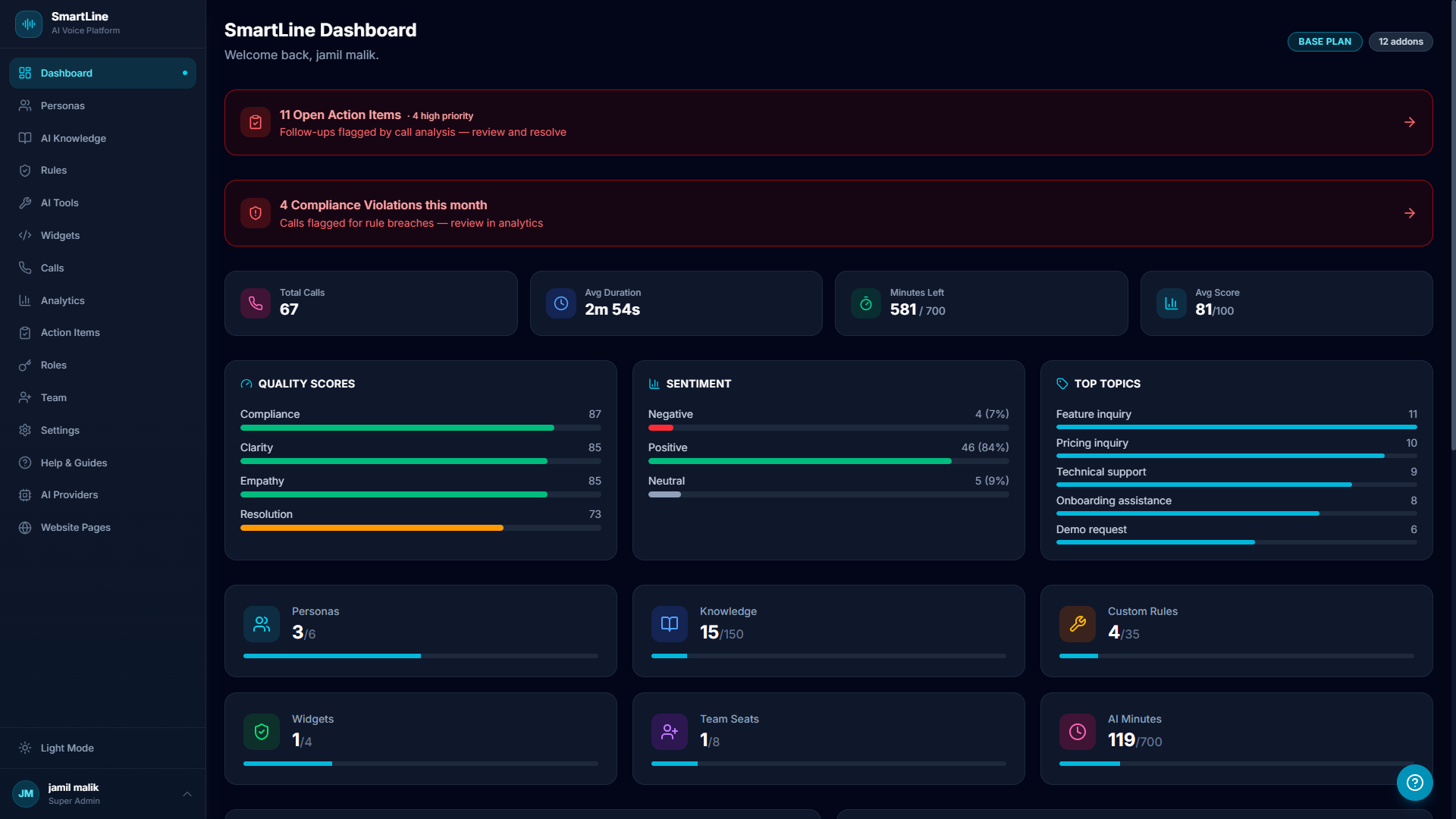Image resolution: width=1456 pixels, height=819 pixels.
Task: View the 12 addons button
Action: (x=1400, y=42)
